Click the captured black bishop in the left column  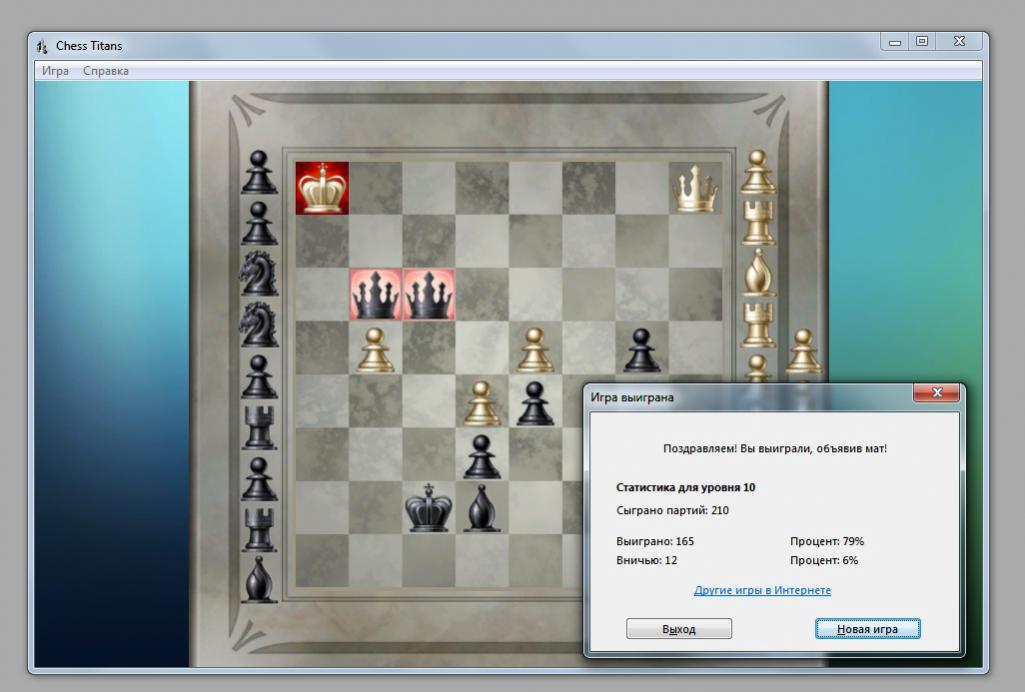point(259,579)
